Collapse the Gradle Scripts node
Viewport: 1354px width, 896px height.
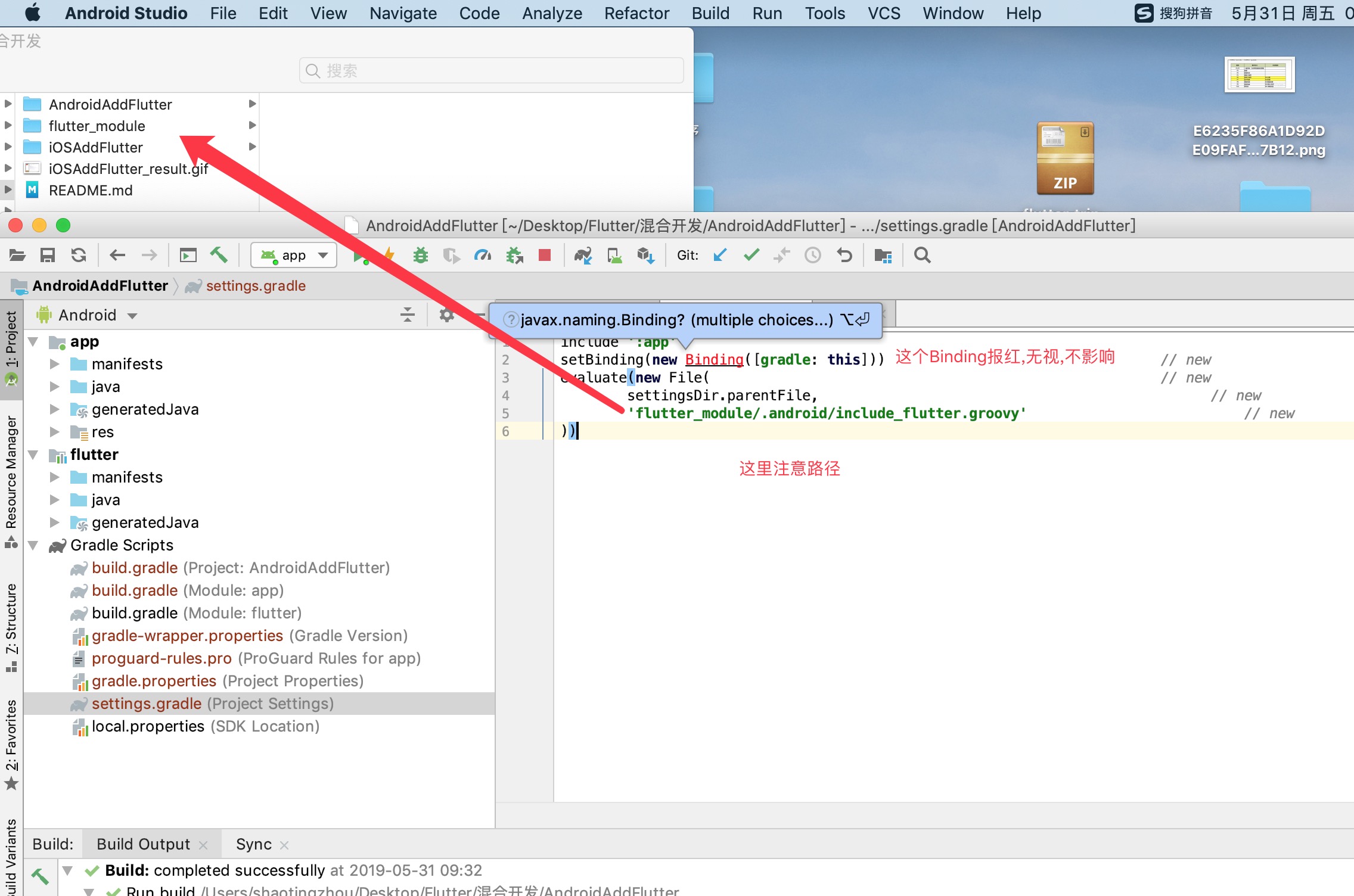[x=34, y=546]
